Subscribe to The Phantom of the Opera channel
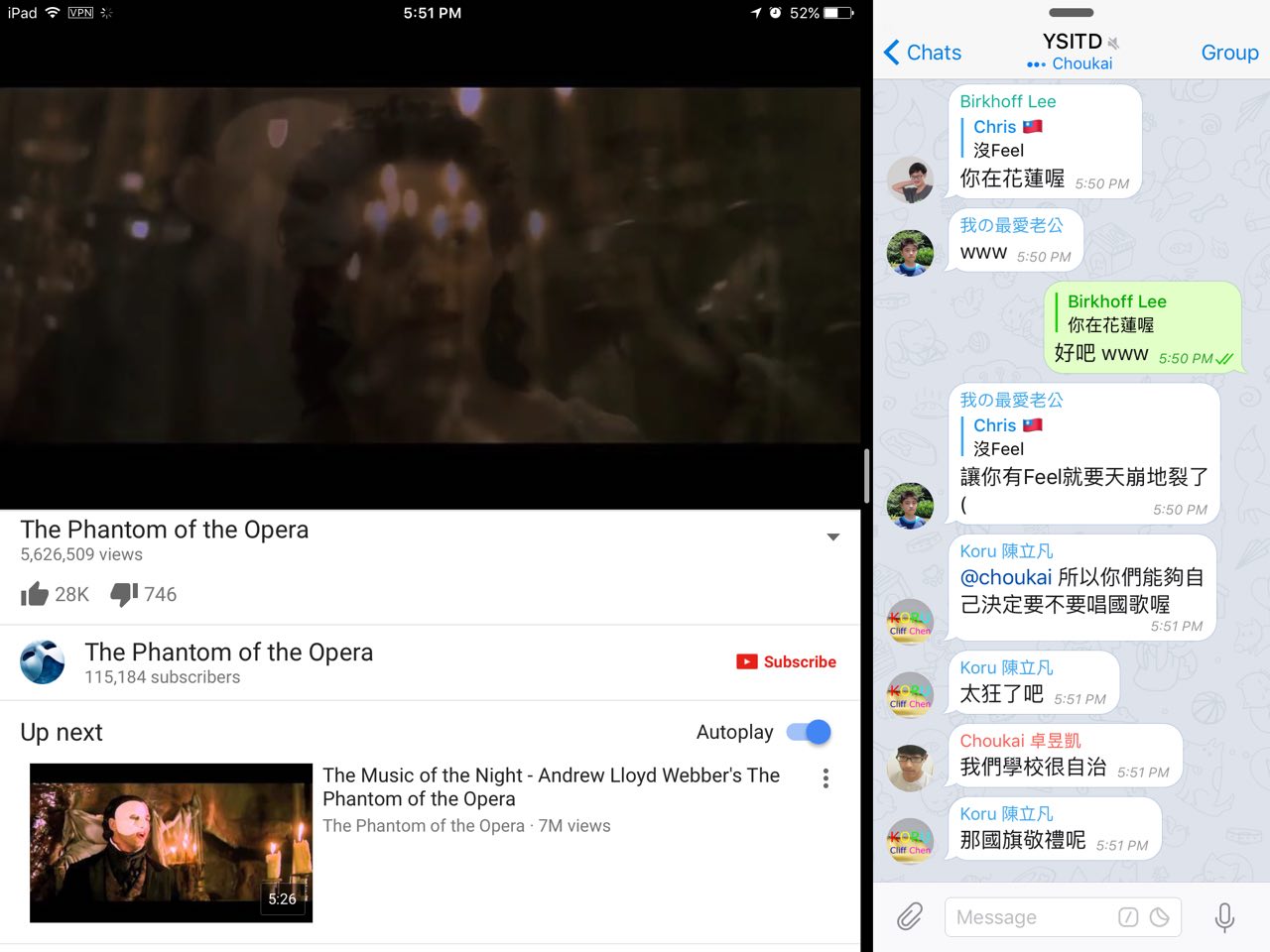 786,661
